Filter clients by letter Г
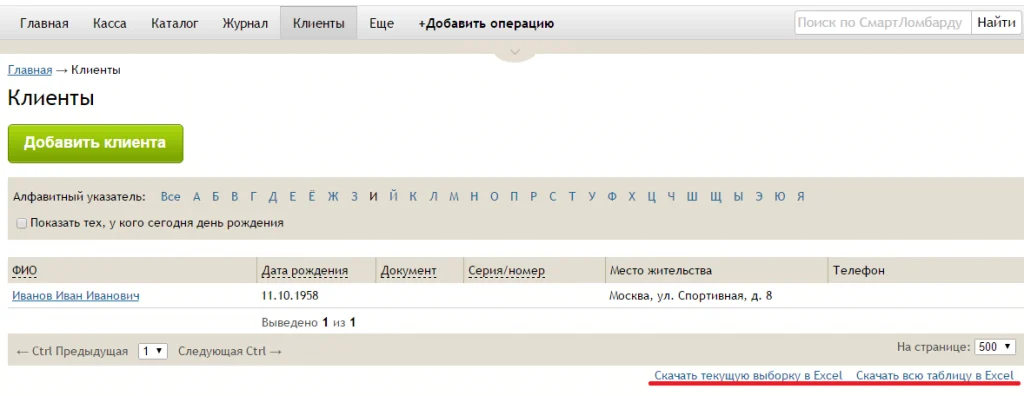The image size is (1024, 396). click(x=253, y=197)
